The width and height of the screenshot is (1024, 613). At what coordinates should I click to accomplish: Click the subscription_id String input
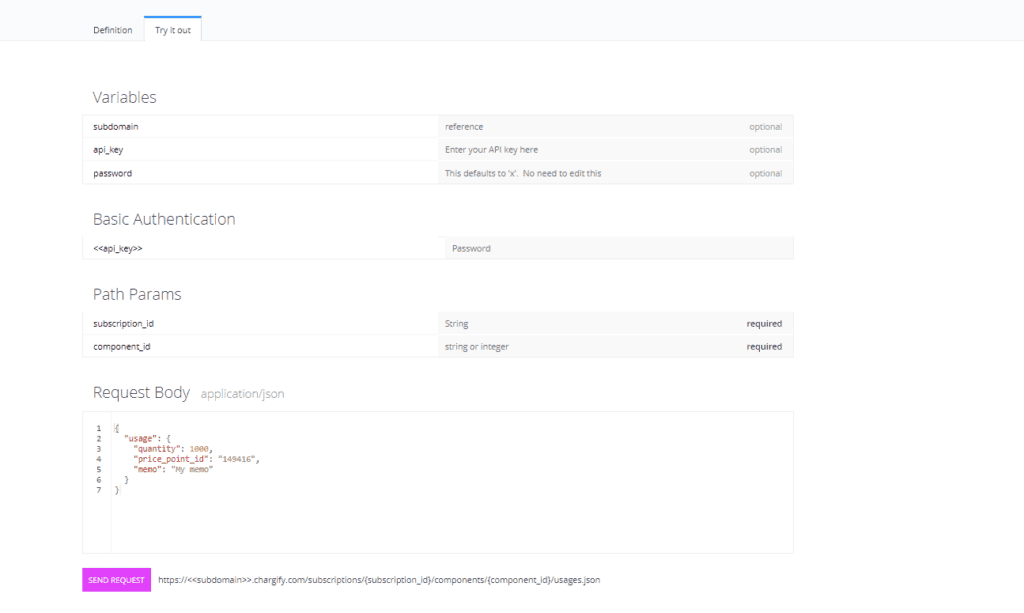(x=615, y=323)
